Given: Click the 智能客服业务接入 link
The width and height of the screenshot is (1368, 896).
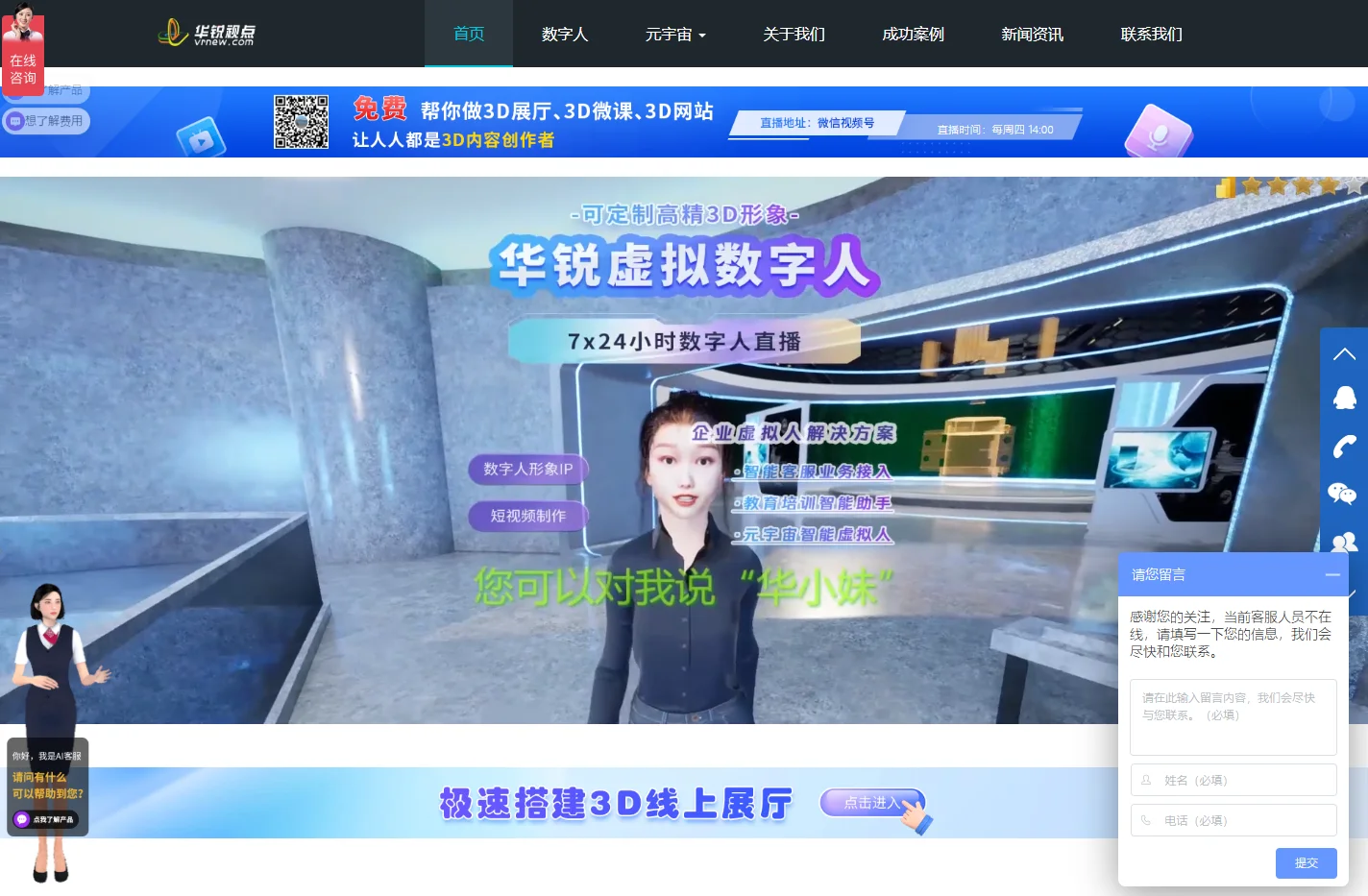Looking at the screenshot, I should [x=818, y=472].
